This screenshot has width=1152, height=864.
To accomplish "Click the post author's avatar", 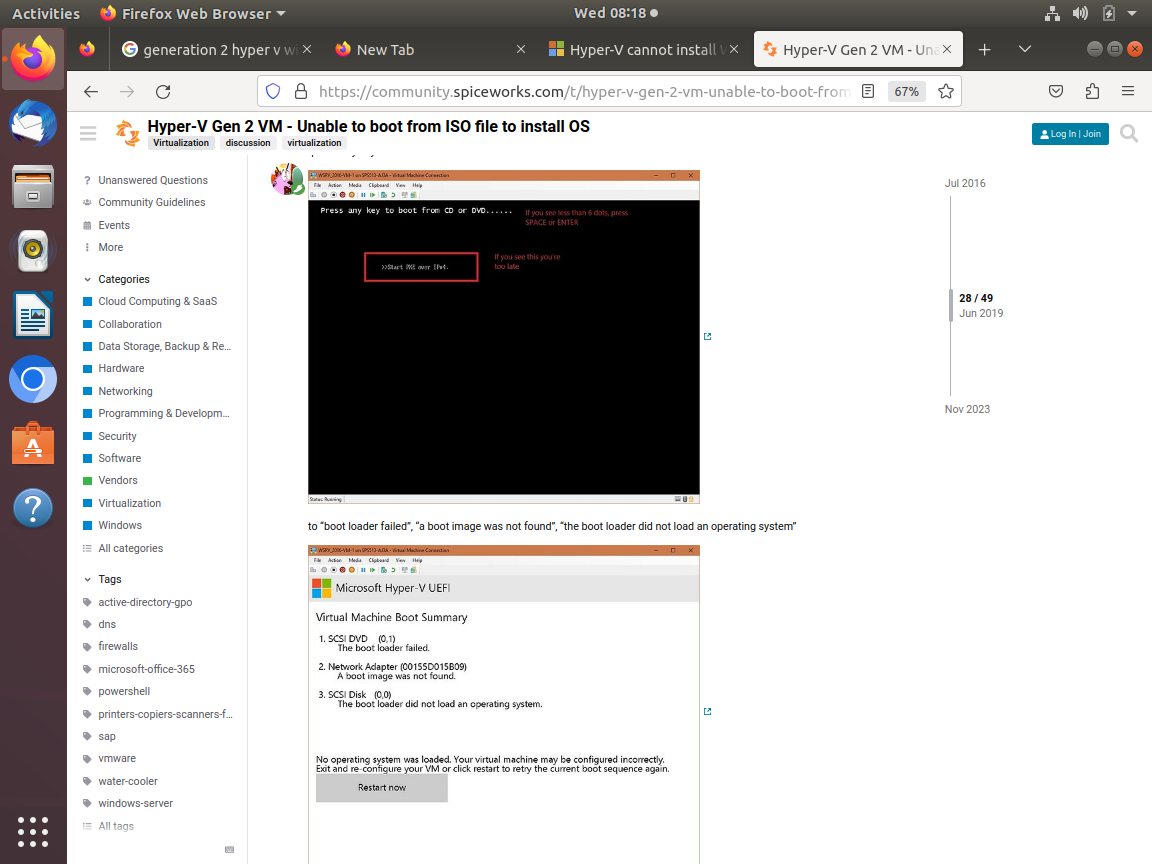I will tap(287, 179).
